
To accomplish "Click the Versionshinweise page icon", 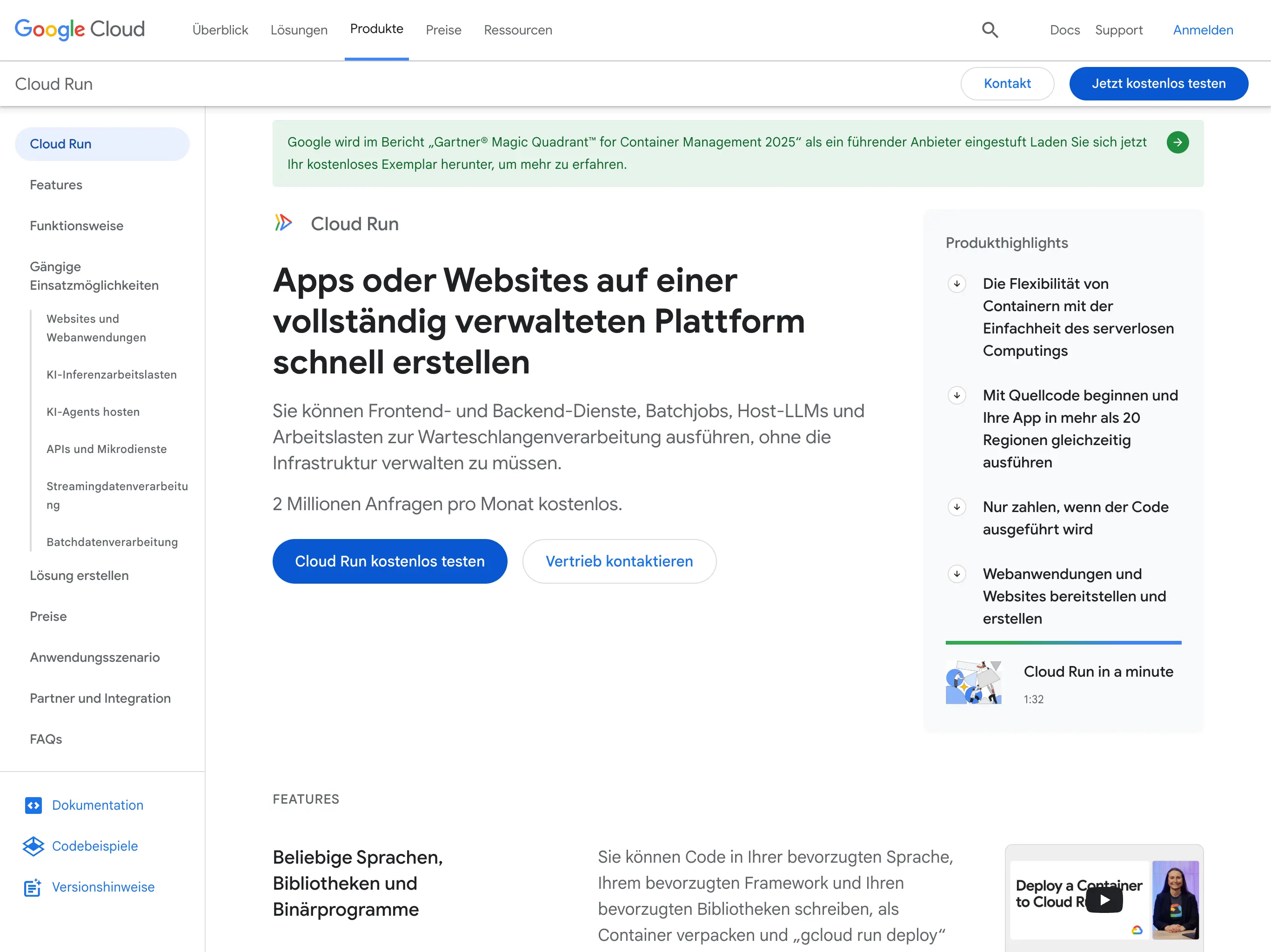I will click(x=33, y=887).
